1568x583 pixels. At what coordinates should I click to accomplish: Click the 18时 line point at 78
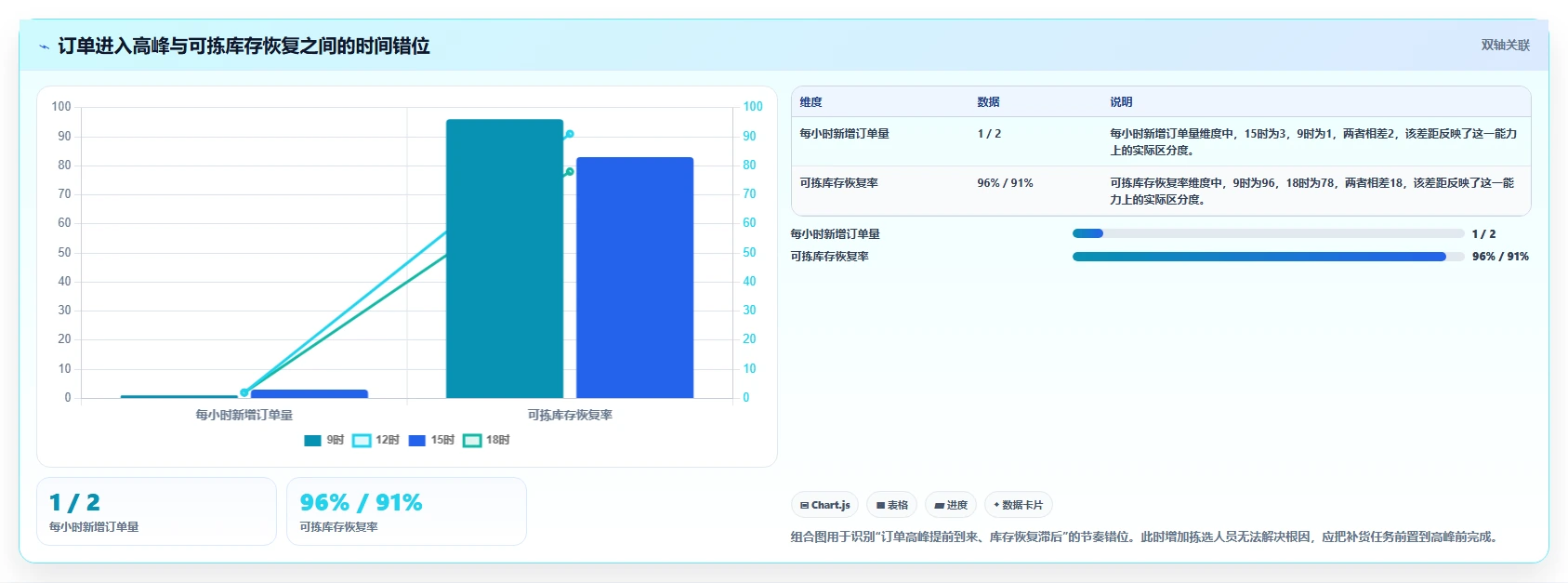[x=570, y=171]
